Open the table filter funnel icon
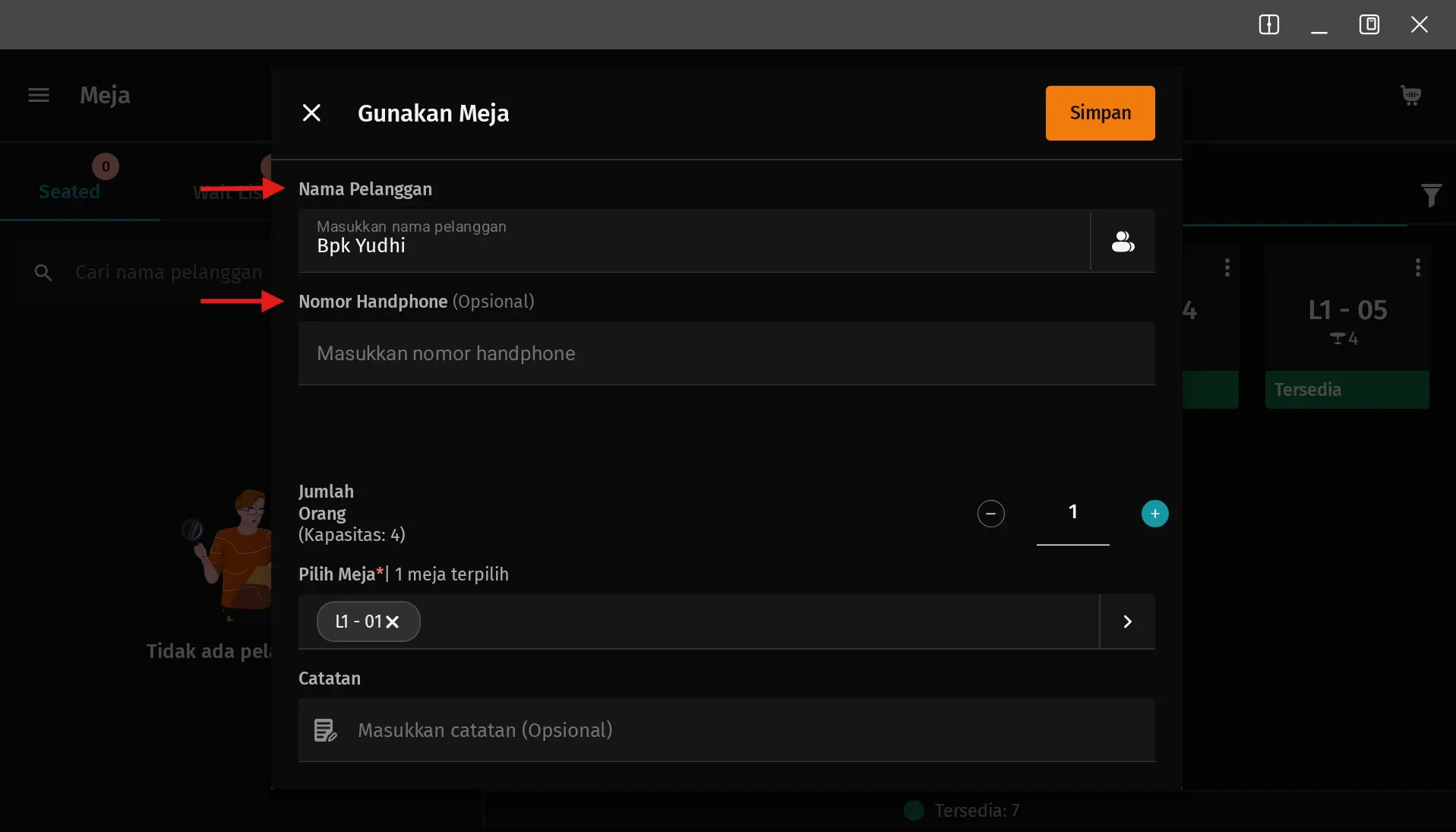1456x832 pixels. pyautogui.click(x=1431, y=195)
